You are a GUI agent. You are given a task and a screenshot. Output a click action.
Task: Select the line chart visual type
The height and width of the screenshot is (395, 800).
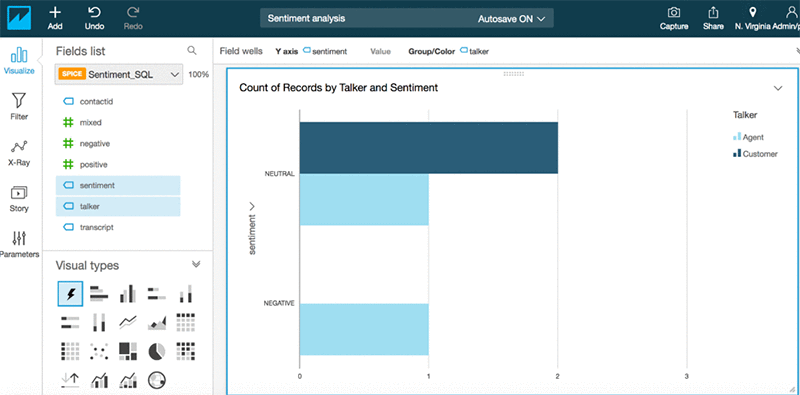(x=128, y=322)
